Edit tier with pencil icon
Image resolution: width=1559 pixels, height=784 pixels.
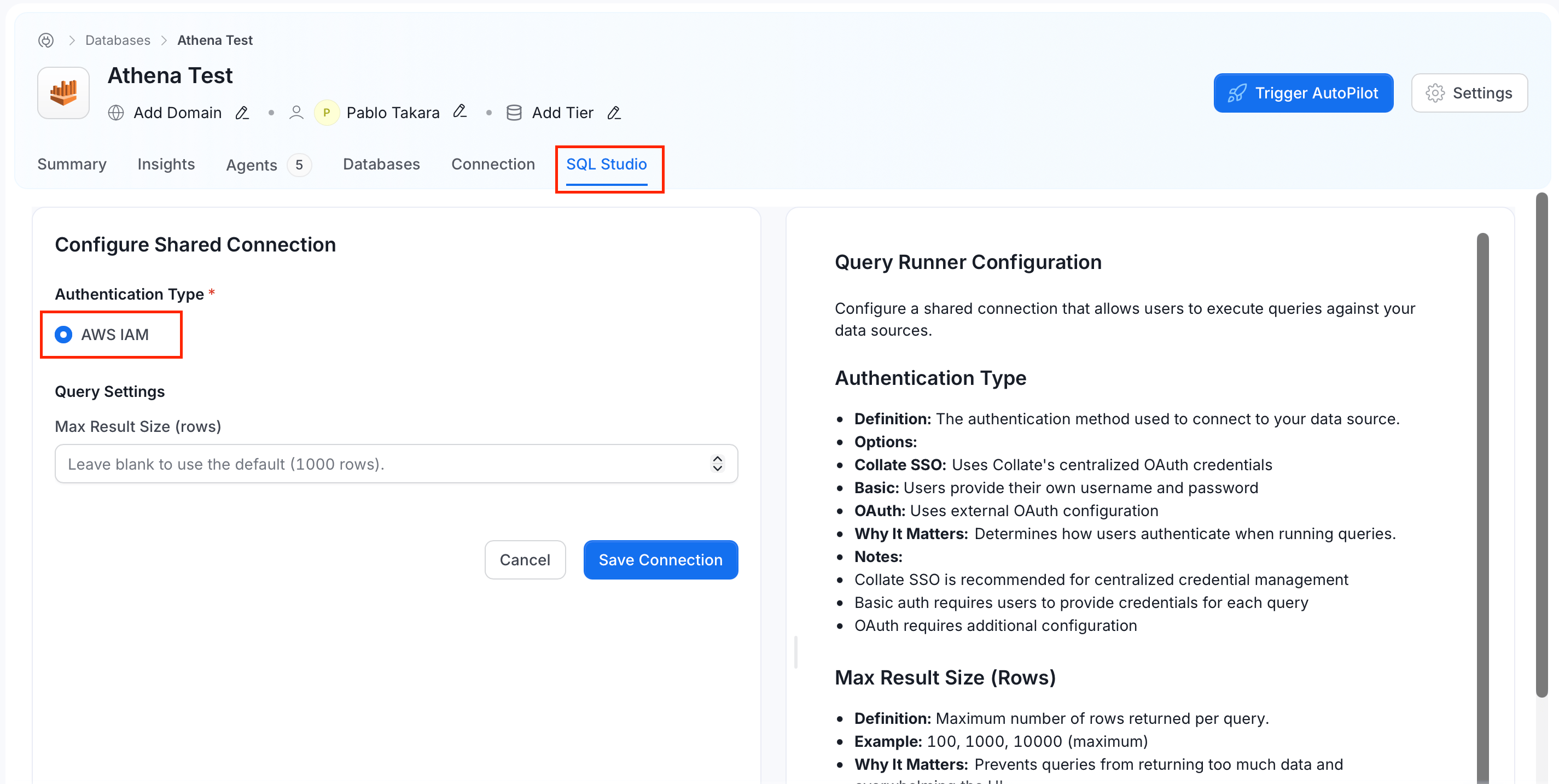click(x=614, y=113)
